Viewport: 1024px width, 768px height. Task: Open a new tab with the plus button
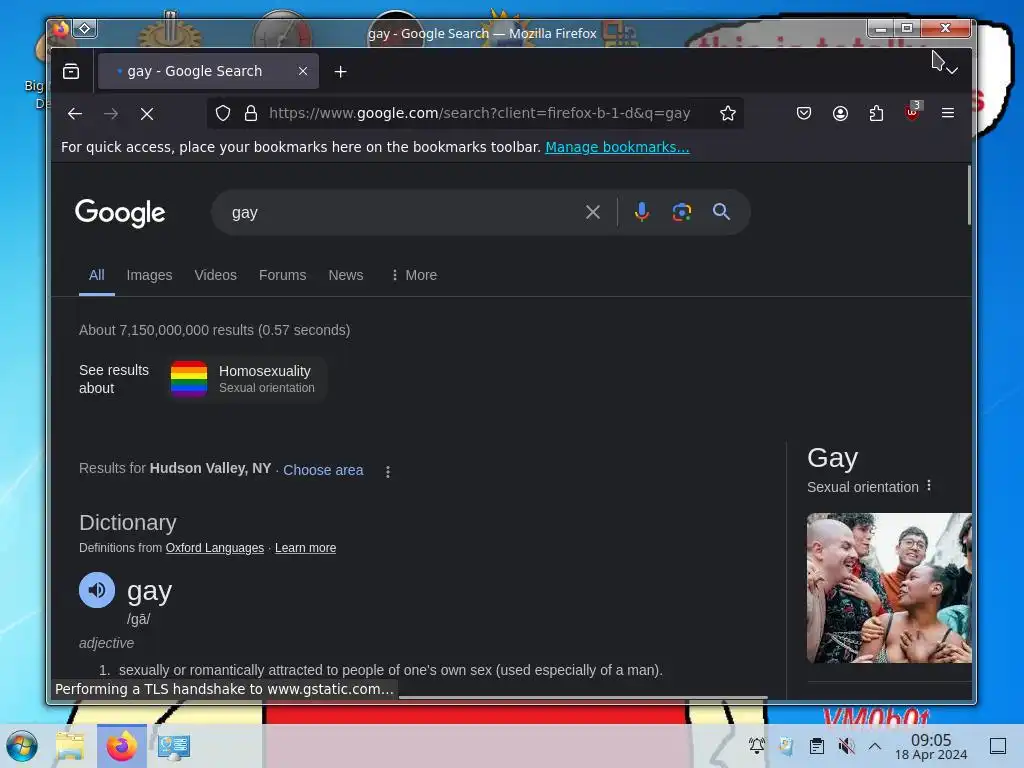point(340,72)
